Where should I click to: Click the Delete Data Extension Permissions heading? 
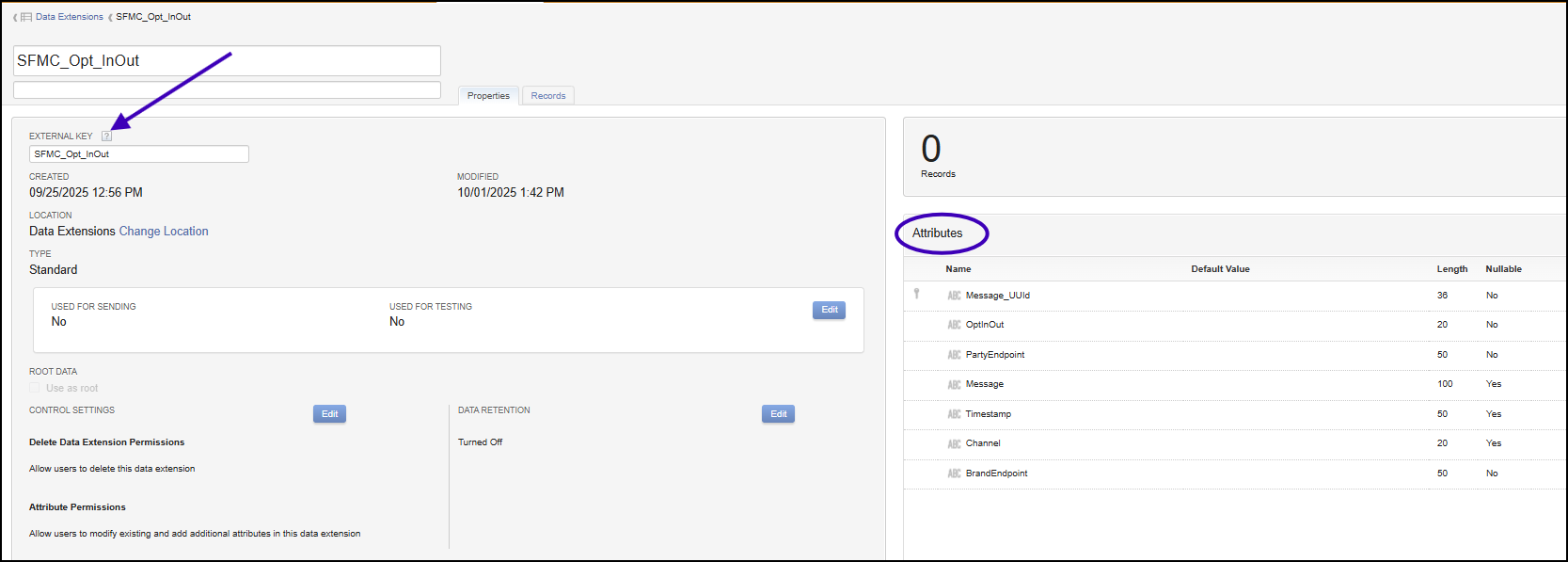pyautogui.click(x=106, y=442)
